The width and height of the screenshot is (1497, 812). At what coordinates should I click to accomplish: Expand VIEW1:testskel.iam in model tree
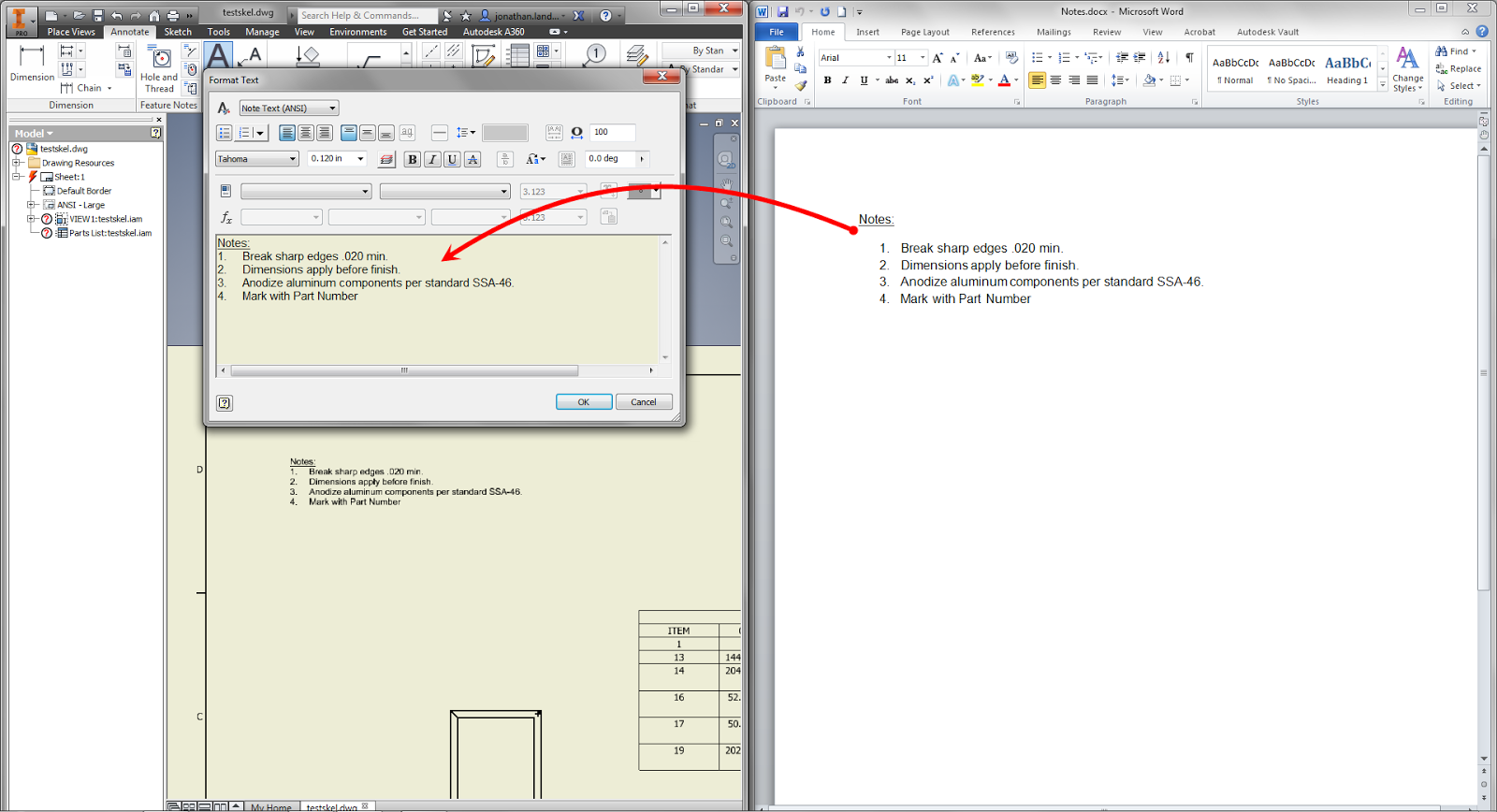pos(31,219)
